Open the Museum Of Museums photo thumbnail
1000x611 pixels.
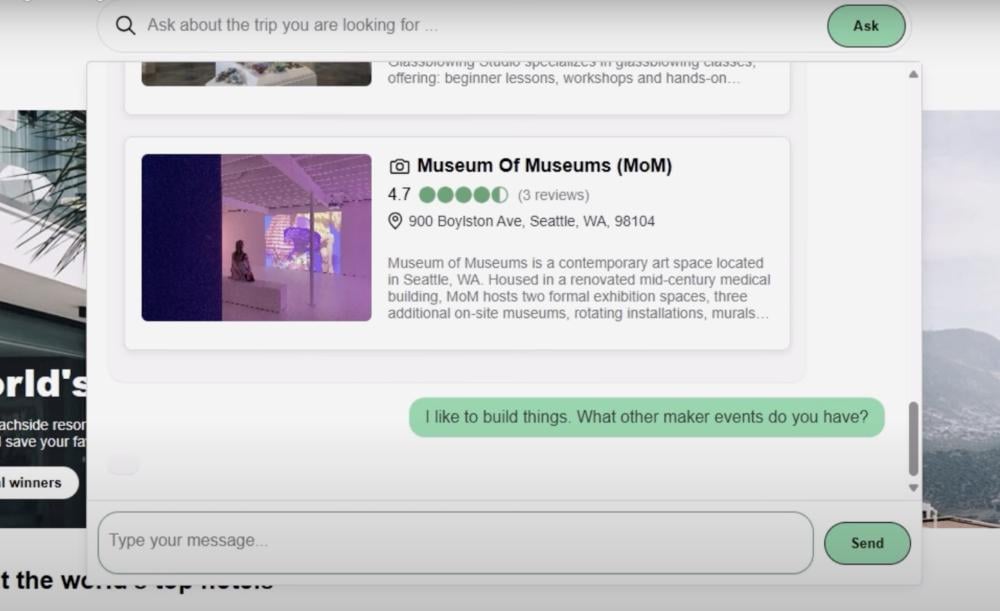click(256, 237)
